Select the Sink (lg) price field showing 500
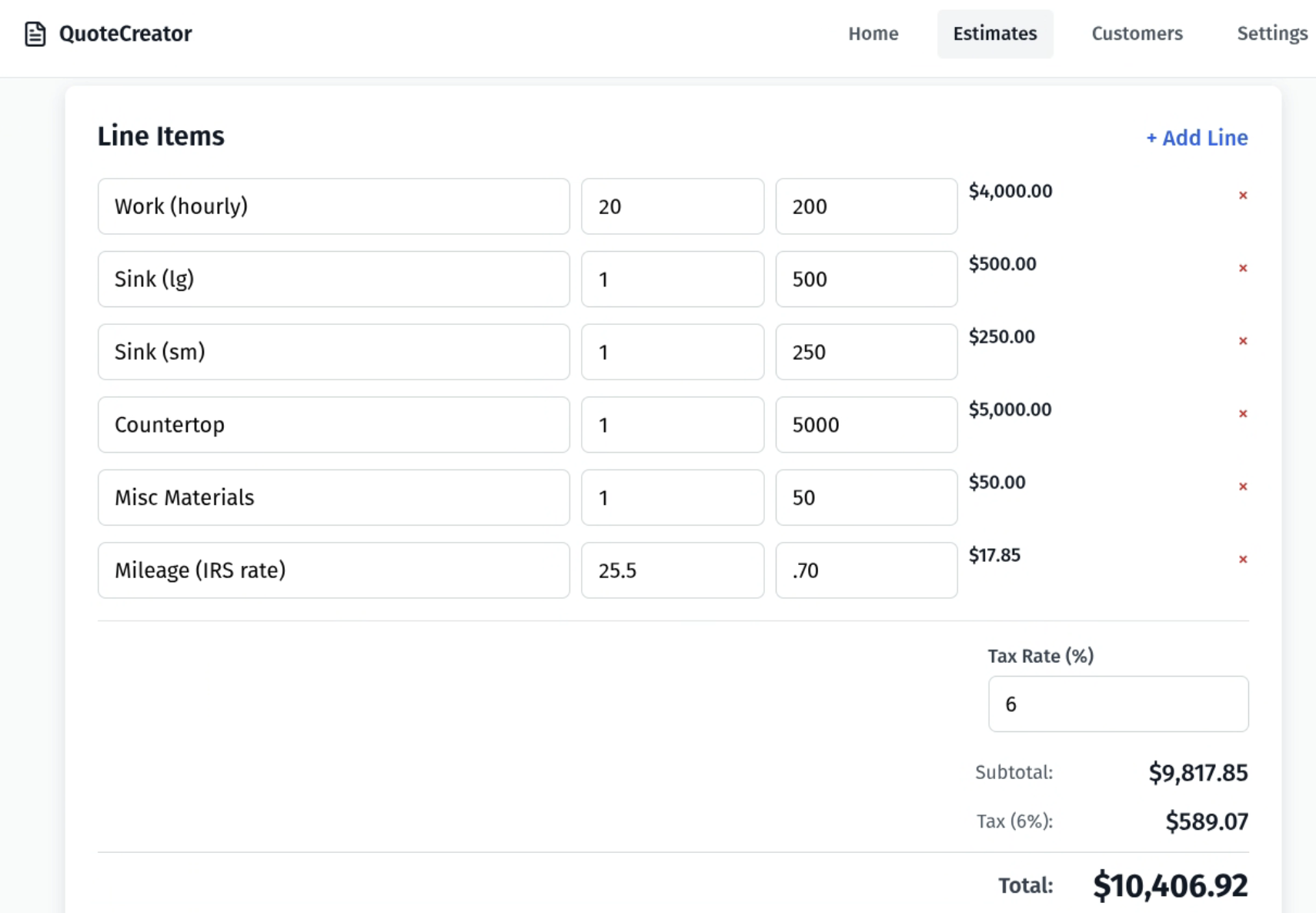Image resolution: width=1316 pixels, height=913 pixels. click(x=866, y=279)
